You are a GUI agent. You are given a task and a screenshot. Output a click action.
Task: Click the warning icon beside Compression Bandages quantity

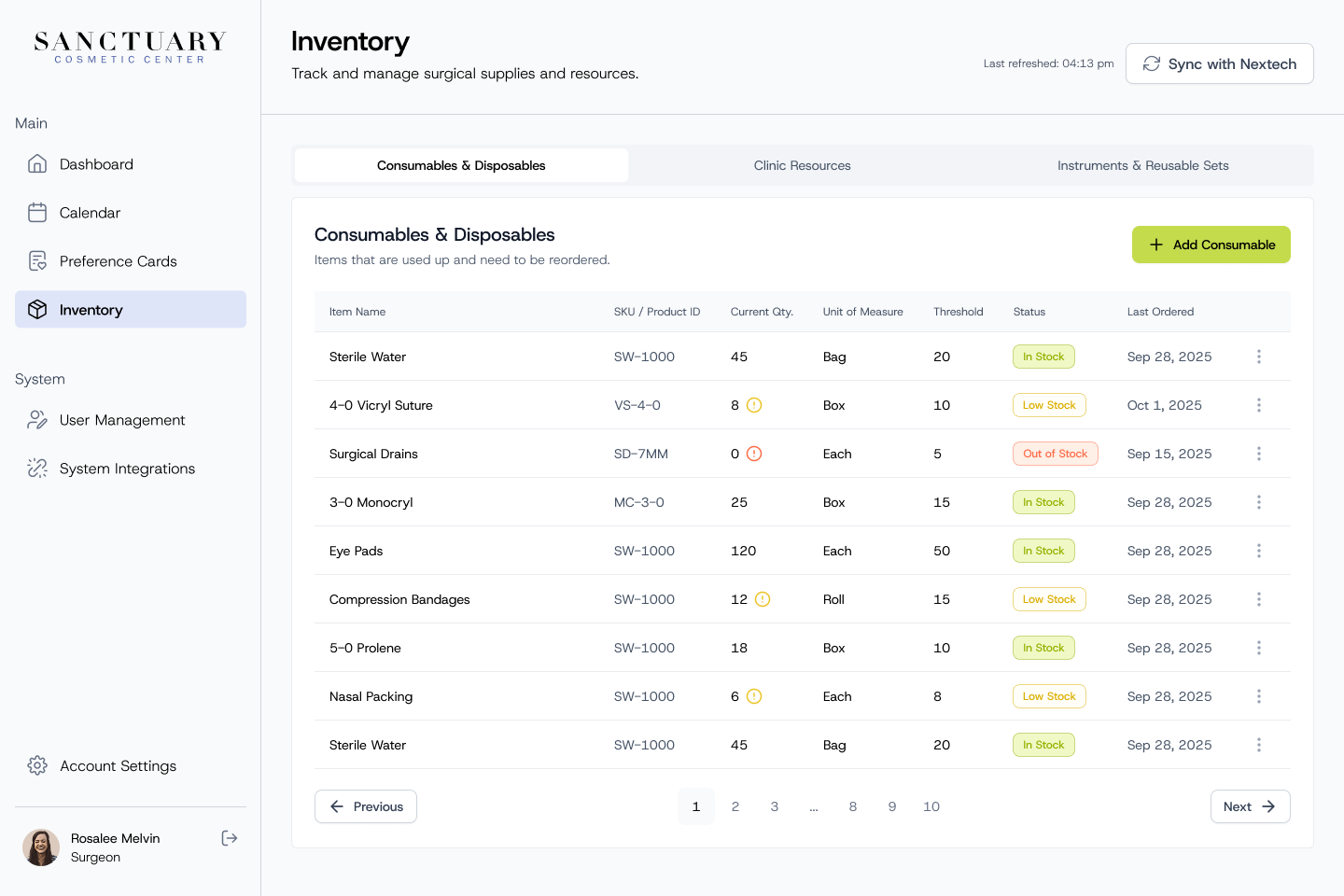click(763, 599)
